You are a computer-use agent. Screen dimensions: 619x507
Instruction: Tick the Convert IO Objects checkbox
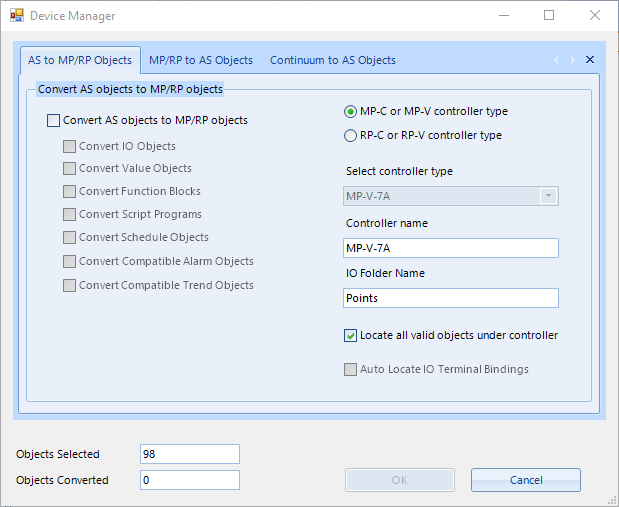click(x=69, y=146)
